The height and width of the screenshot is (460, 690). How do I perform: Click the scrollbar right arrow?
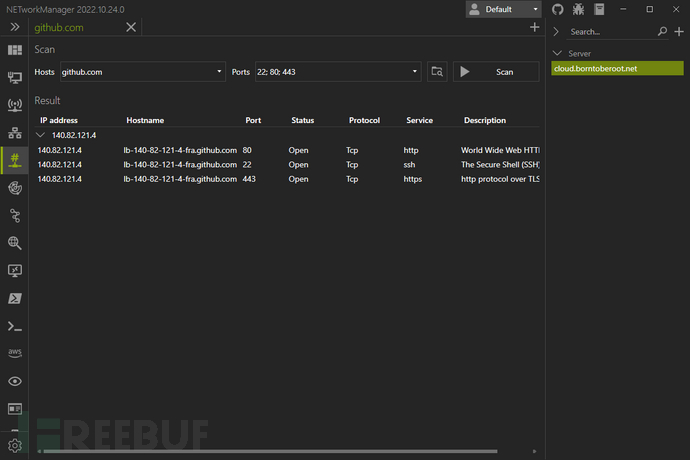coord(534,451)
